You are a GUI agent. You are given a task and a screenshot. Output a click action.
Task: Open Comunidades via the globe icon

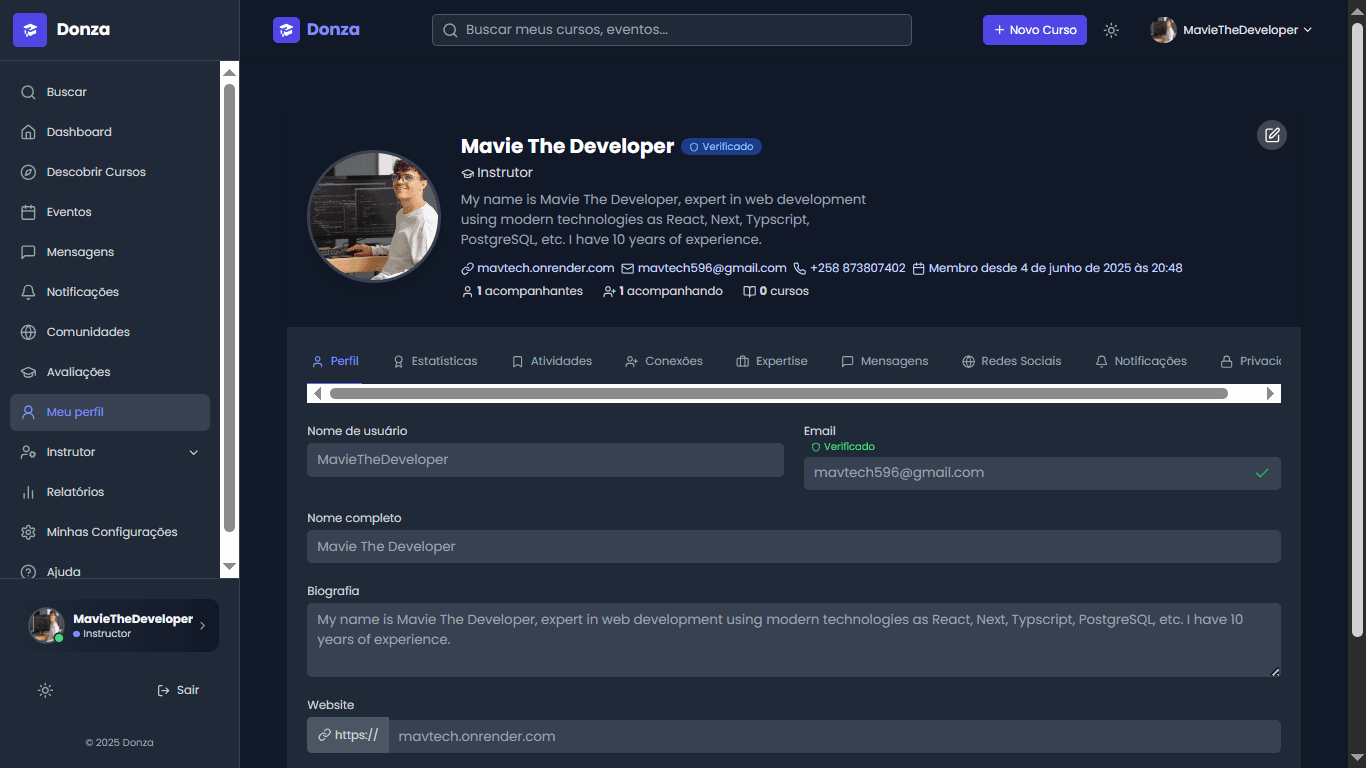point(87,331)
